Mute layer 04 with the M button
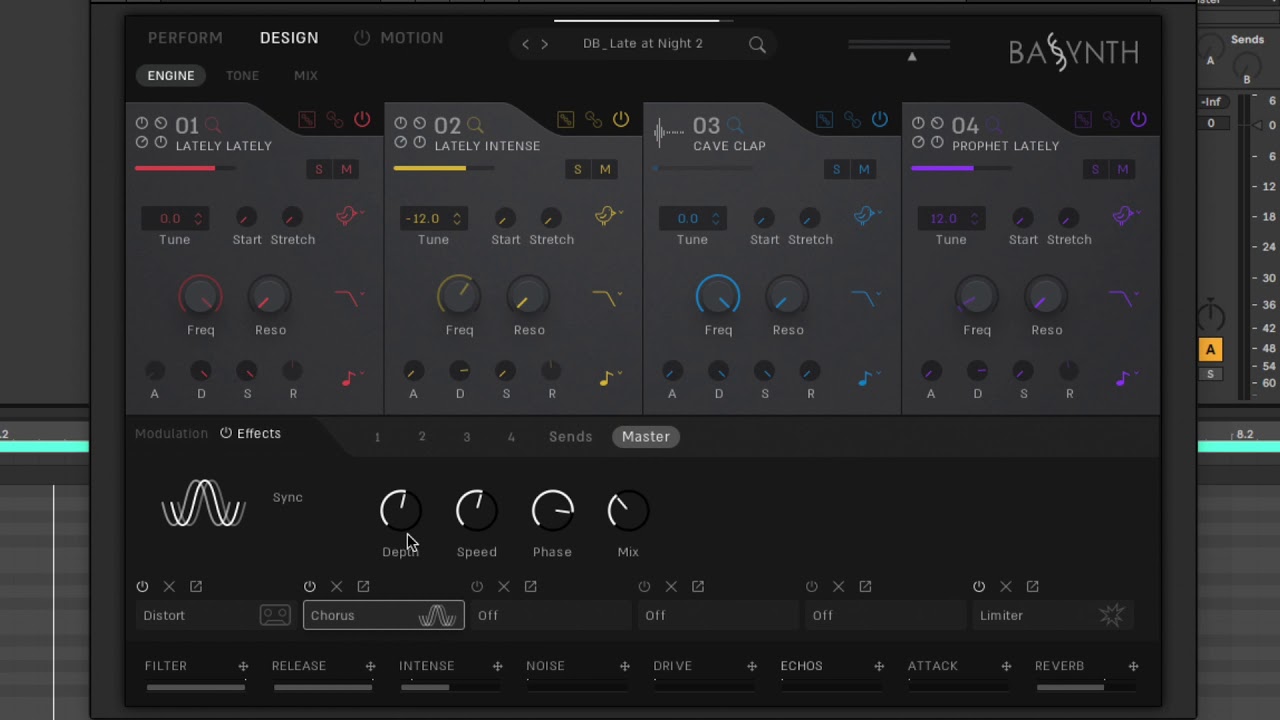This screenshot has height=720, width=1280. point(1123,170)
